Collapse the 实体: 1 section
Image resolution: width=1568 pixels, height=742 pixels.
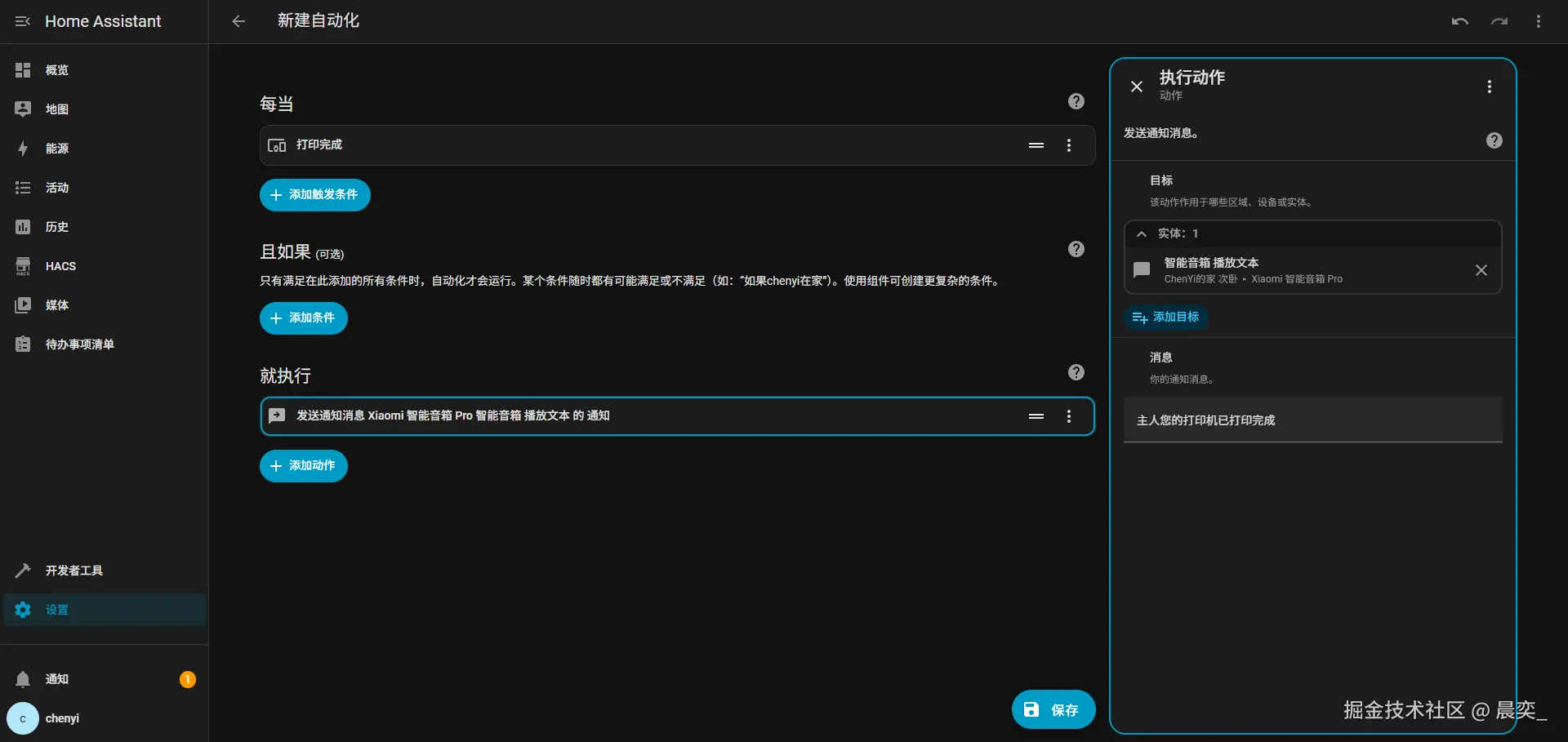coord(1141,233)
